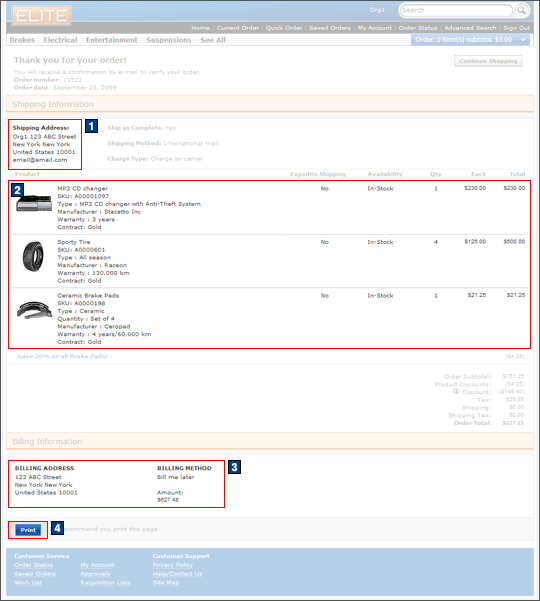
Task: Select the See All category tab
Action: [x=213, y=40]
